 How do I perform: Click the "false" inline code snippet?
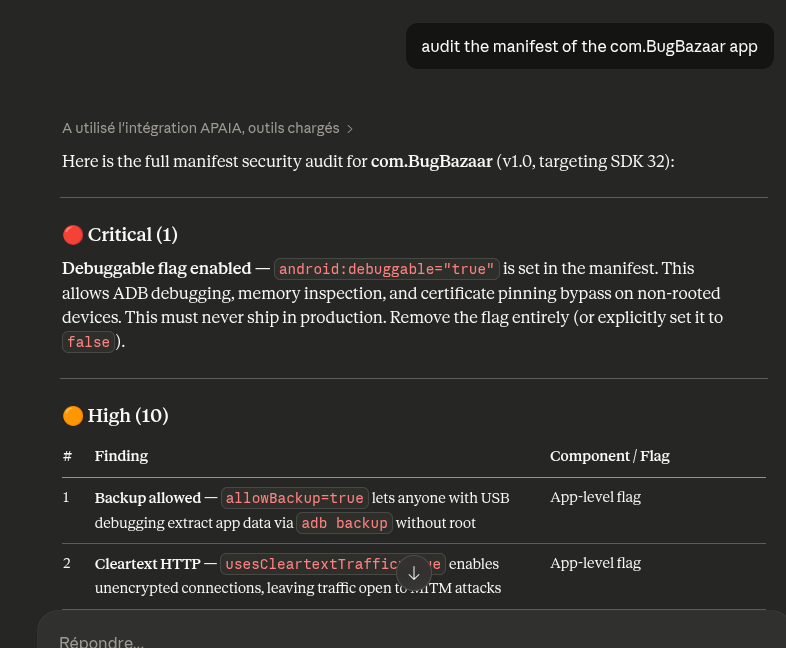[x=88, y=342]
